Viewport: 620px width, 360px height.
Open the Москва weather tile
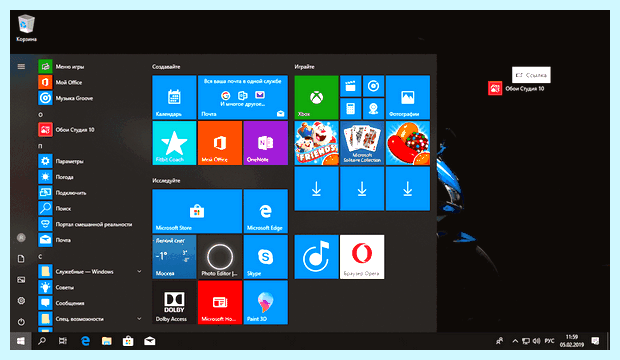click(x=174, y=257)
